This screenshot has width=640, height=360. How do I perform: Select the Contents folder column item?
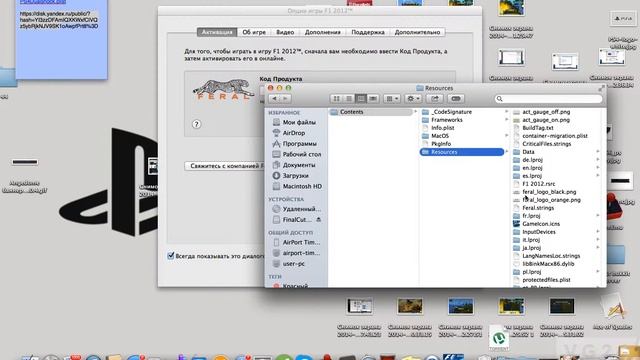[371, 112]
